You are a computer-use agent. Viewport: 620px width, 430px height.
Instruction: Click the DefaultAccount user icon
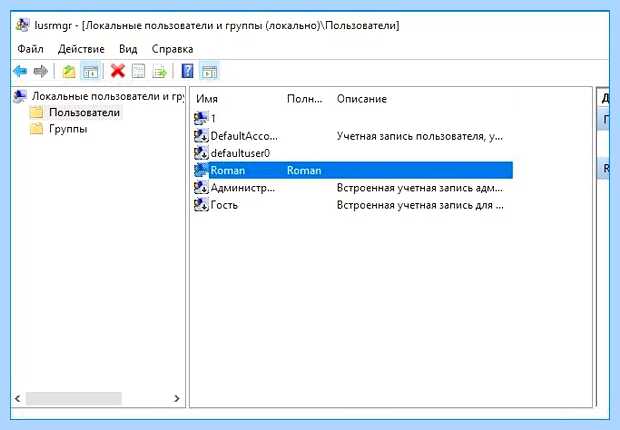click(x=201, y=136)
